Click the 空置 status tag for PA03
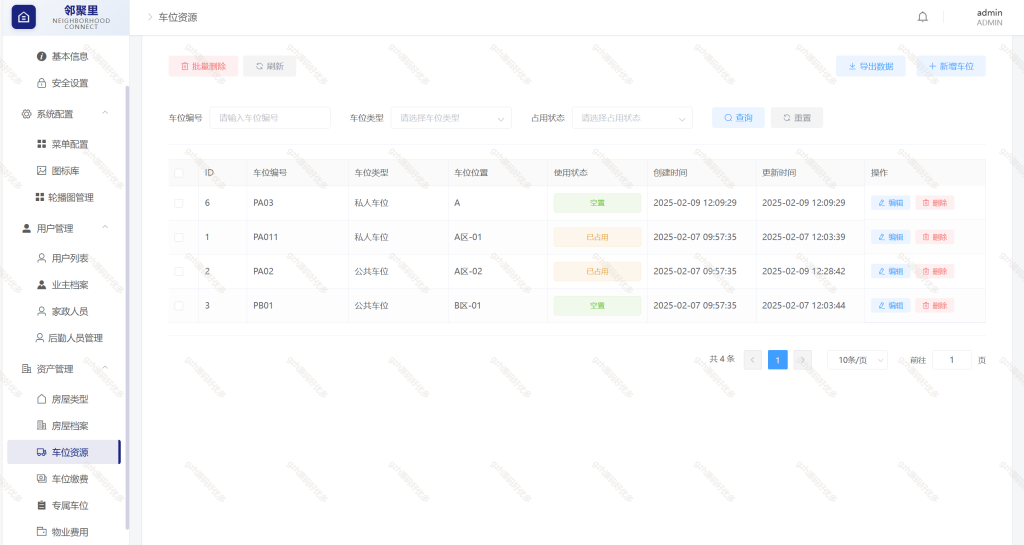Viewport: 1024px width, 545px height. click(598, 203)
